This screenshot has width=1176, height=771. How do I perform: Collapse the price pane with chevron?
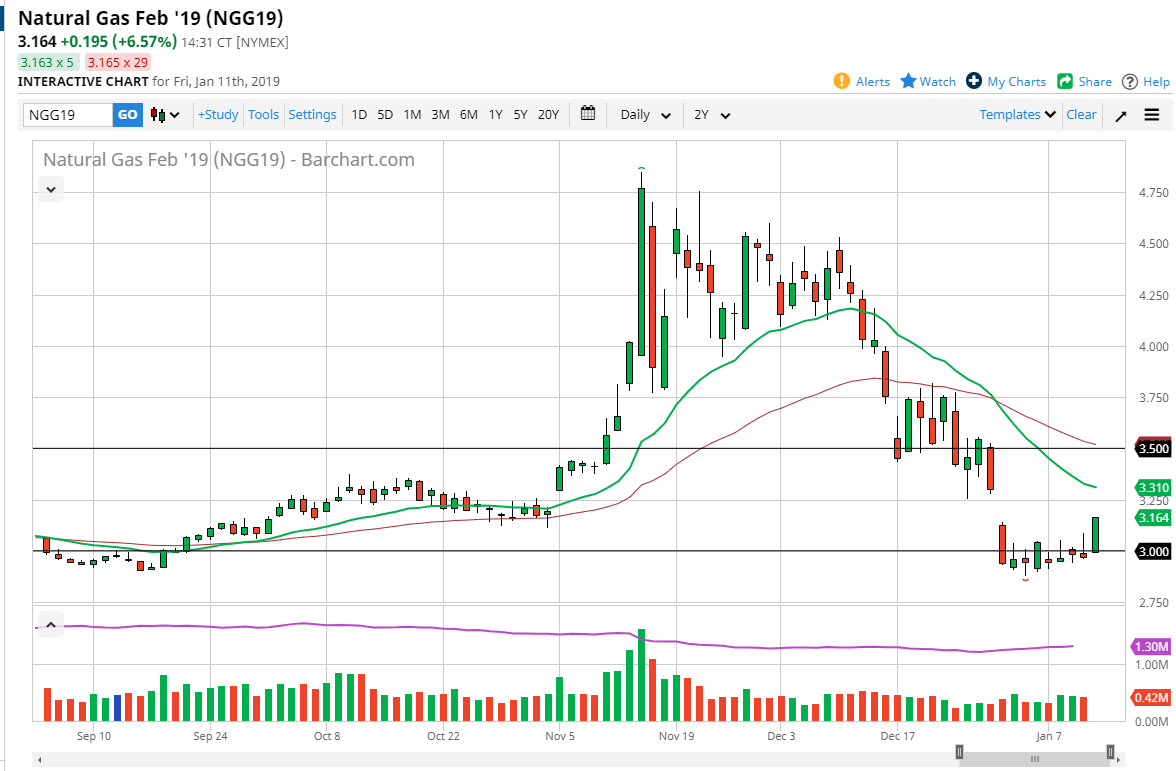click(x=51, y=188)
